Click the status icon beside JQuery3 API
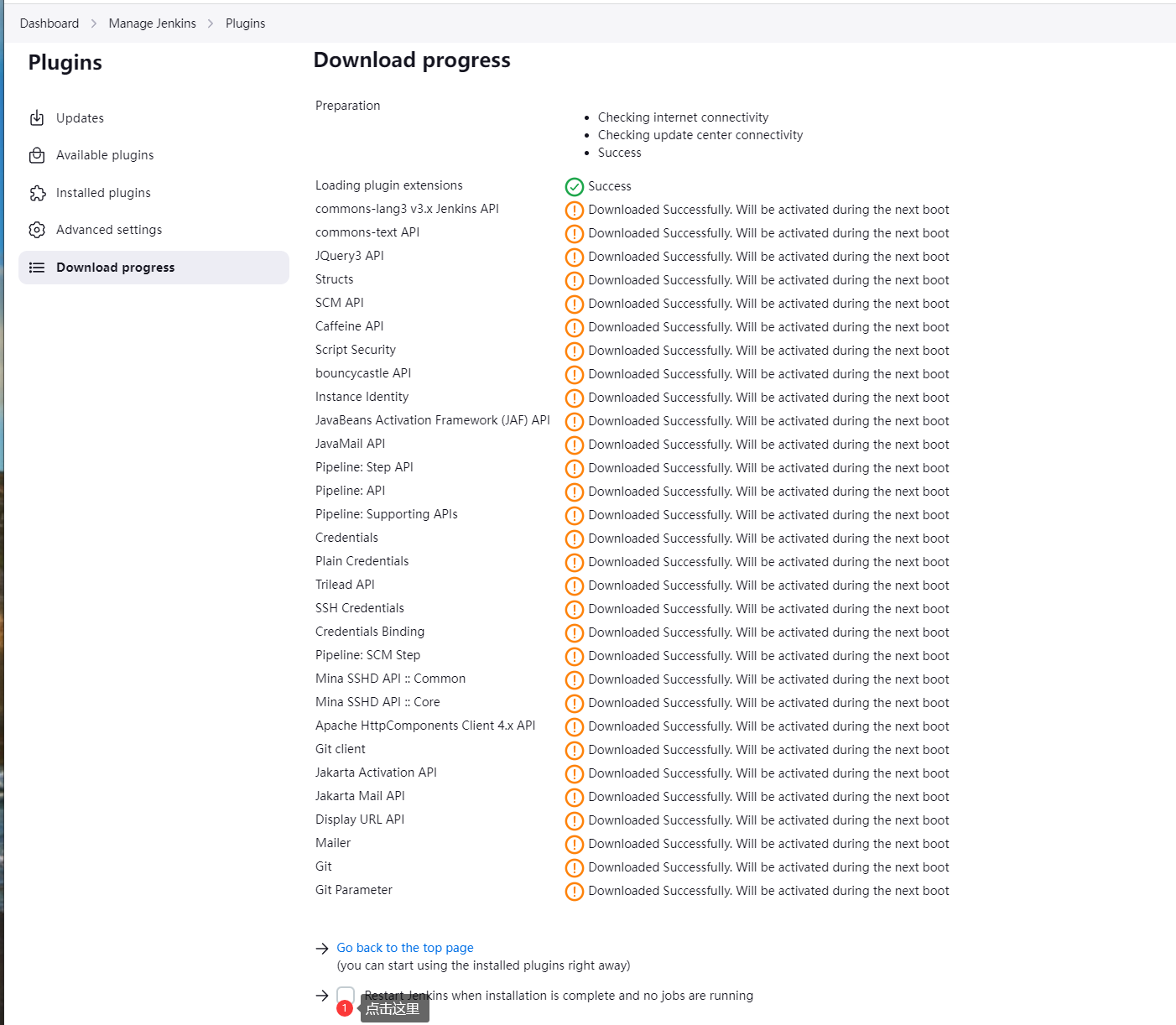Image resolution: width=1176 pixels, height=1025 pixels. point(575,257)
